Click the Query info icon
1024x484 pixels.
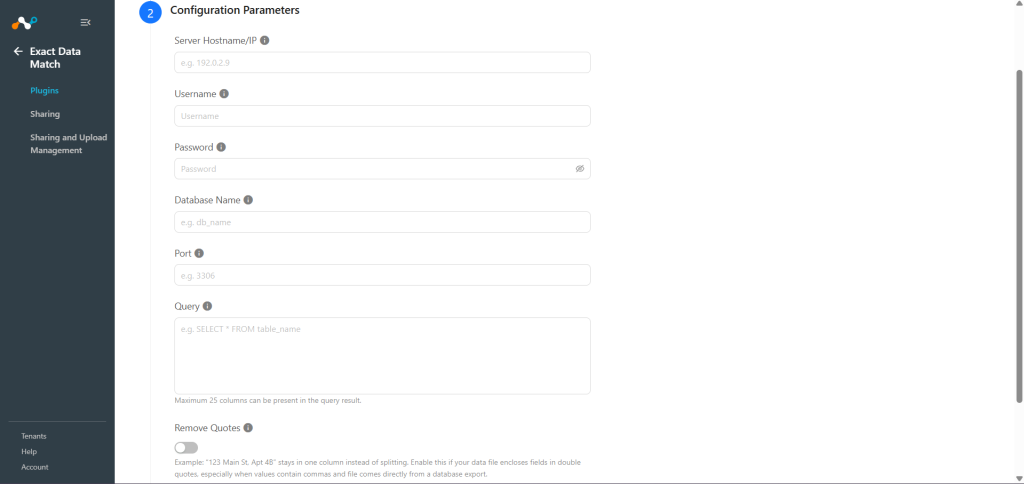click(208, 306)
